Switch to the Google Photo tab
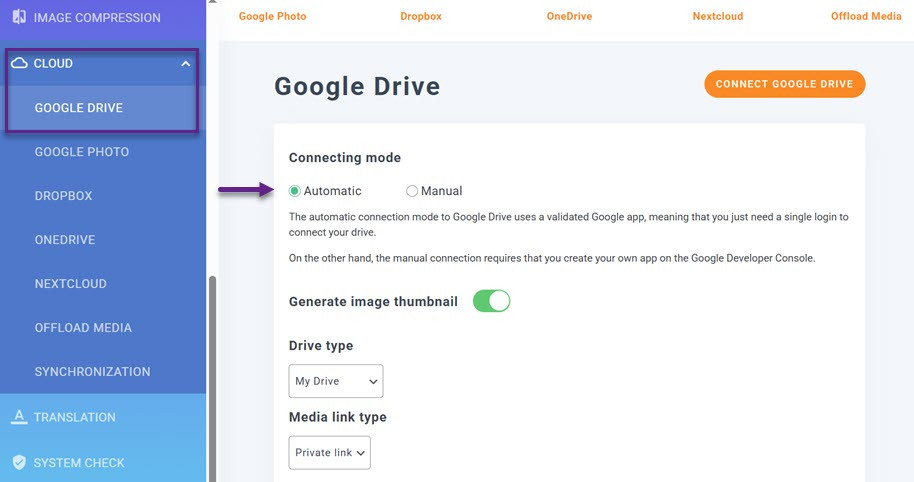Image resolution: width=914 pixels, height=482 pixels. [x=272, y=16]
